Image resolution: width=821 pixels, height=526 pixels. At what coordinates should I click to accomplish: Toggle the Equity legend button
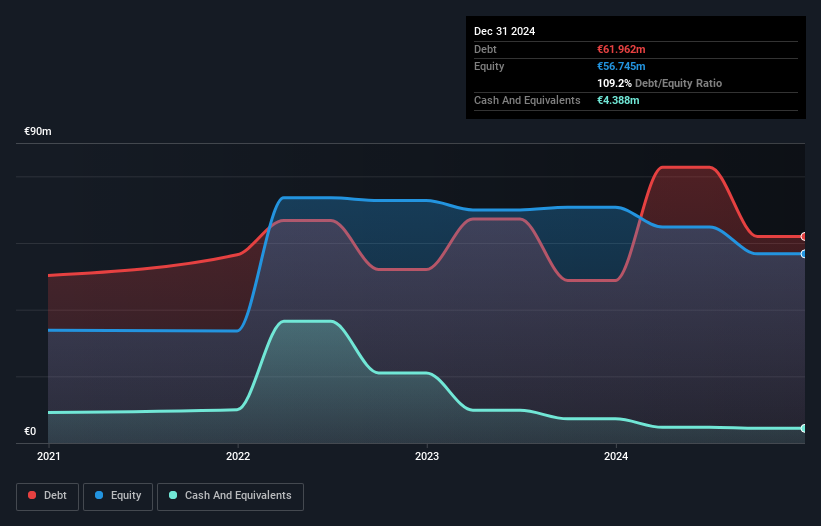tap(118, 496)
